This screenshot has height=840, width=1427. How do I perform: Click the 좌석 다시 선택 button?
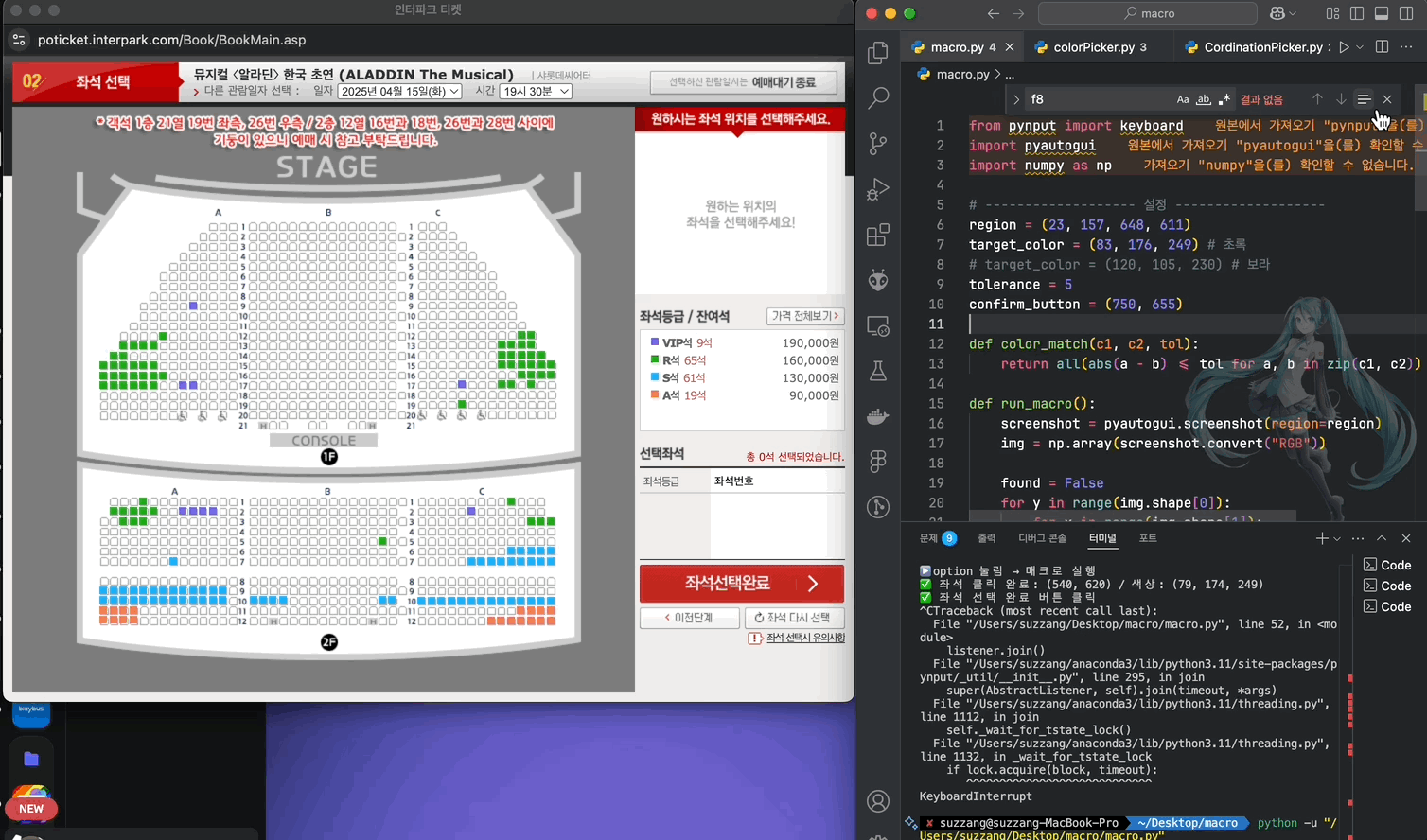click(x=794, y=618)
